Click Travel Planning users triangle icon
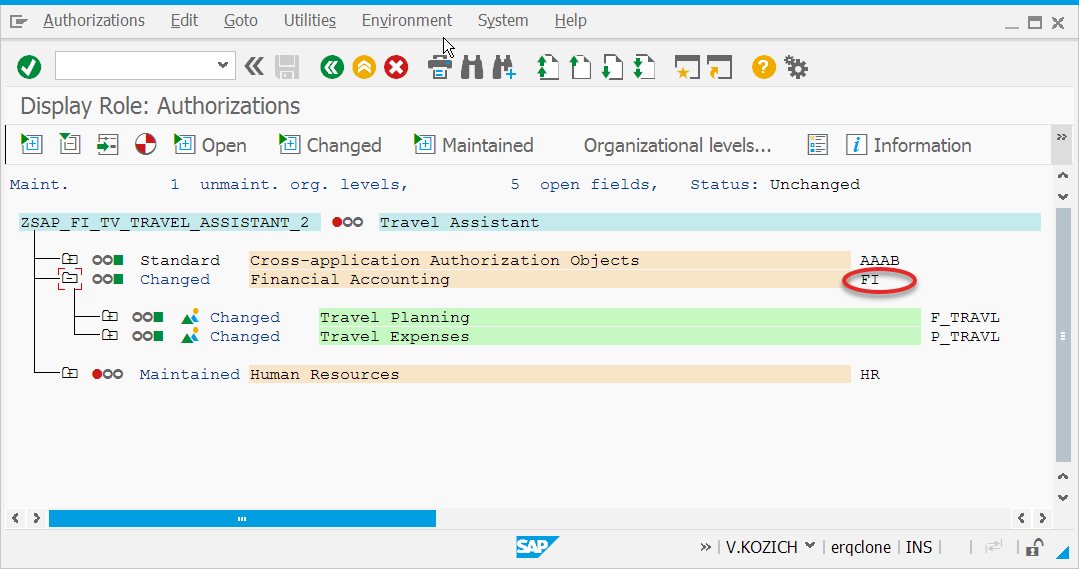Image resolution: width=1079 pixels, height=569 pixels. 190,316
